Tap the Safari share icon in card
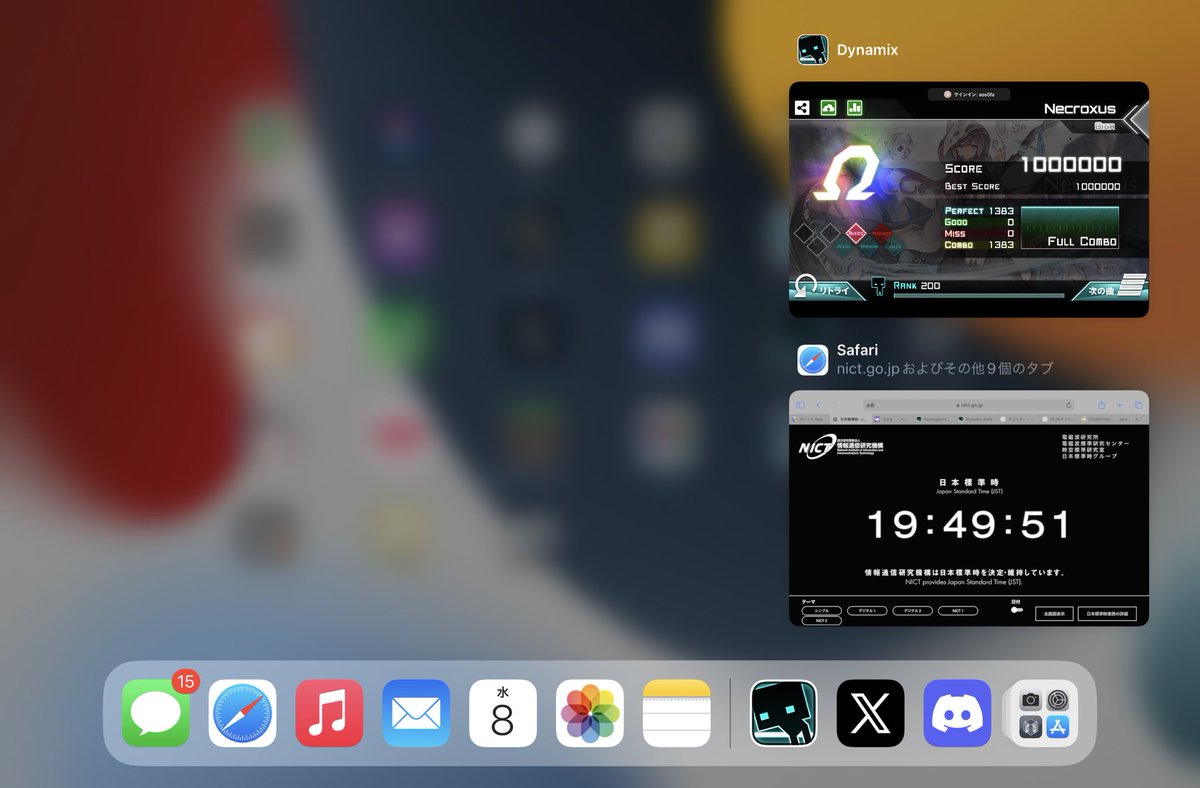This screenshot has width=1200, height=788. pos(1102,404)
